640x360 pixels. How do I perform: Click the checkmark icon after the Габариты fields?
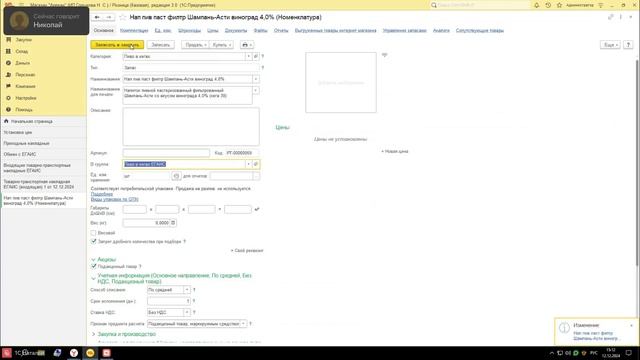click(x=257, y=209)
